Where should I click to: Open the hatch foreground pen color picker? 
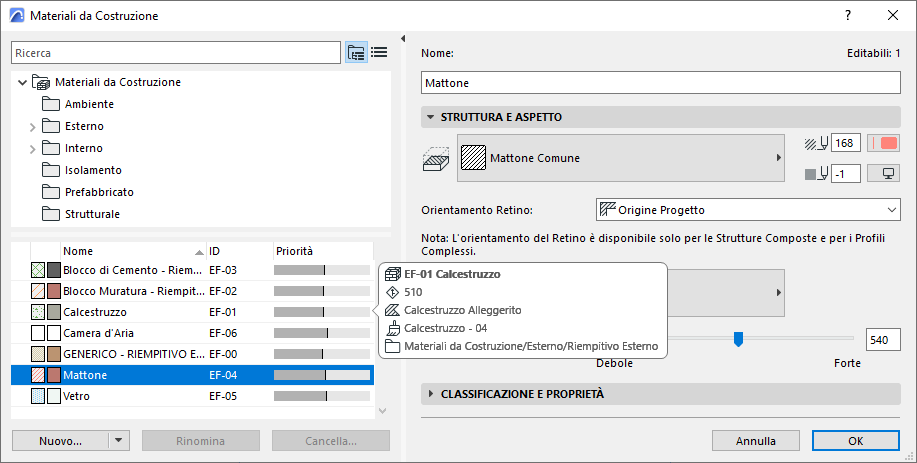tap(886, 143)
